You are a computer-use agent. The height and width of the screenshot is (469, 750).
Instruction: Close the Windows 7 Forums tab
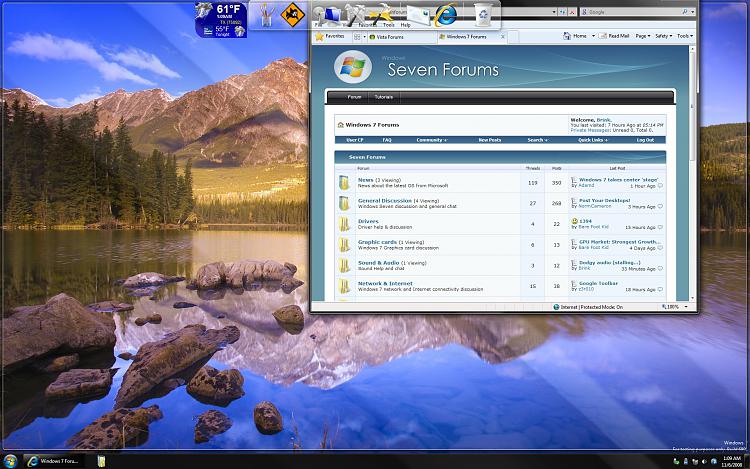[x=503, y=37]
